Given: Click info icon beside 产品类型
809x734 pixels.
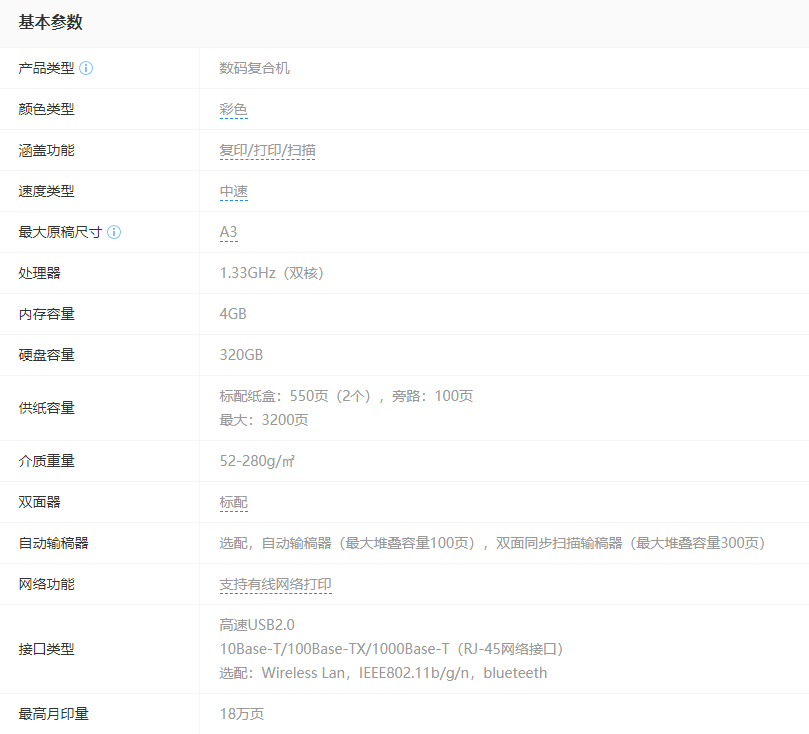Looking at the screenshot, I should coord(86,68).
